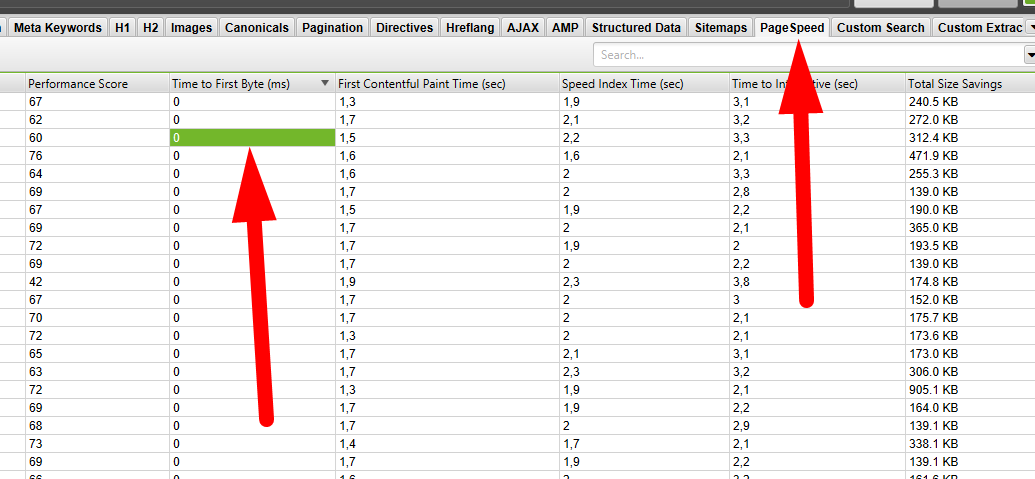
Task: Click the Performance Score value 60
Action: click(x=97, y=138)
